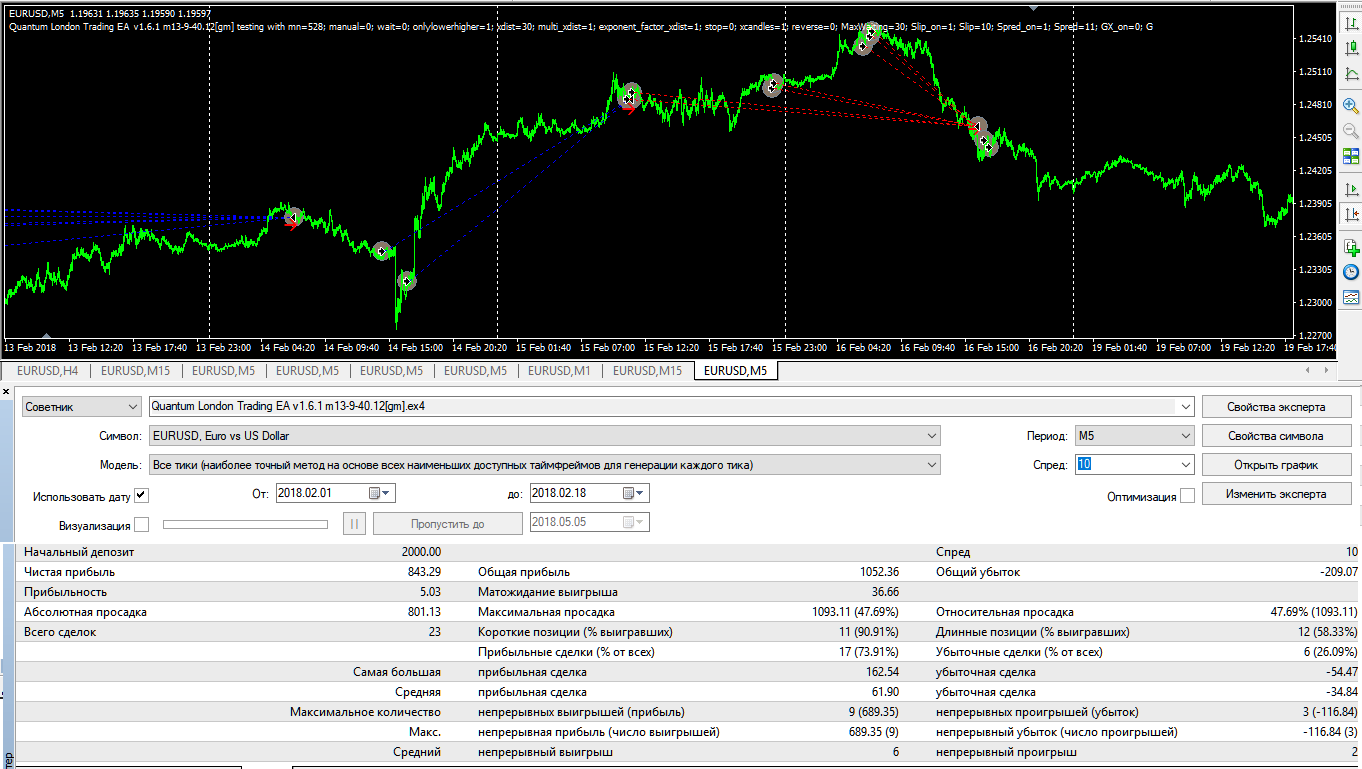Open the chart templates icon
Viewport: 1362px width, 769px height.
click(1351, 297)
